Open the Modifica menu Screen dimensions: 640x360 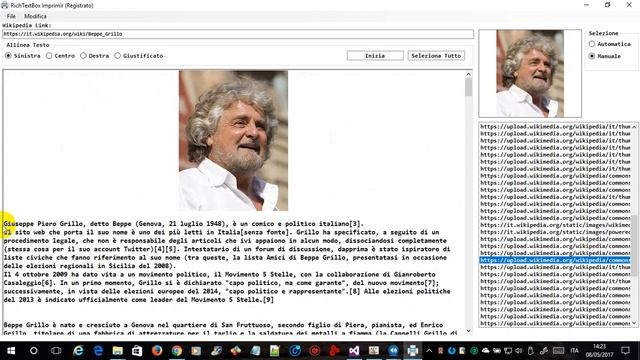click(35, 16)
